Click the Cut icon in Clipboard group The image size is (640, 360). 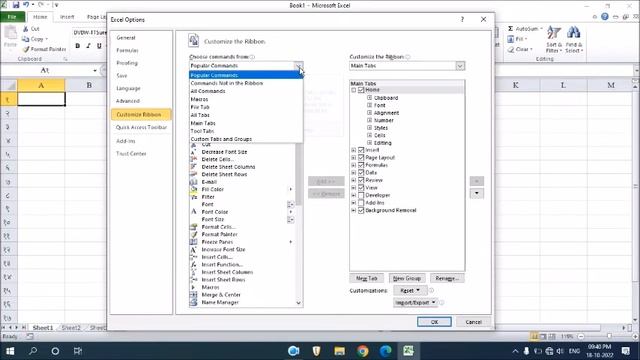click(26, 29)
